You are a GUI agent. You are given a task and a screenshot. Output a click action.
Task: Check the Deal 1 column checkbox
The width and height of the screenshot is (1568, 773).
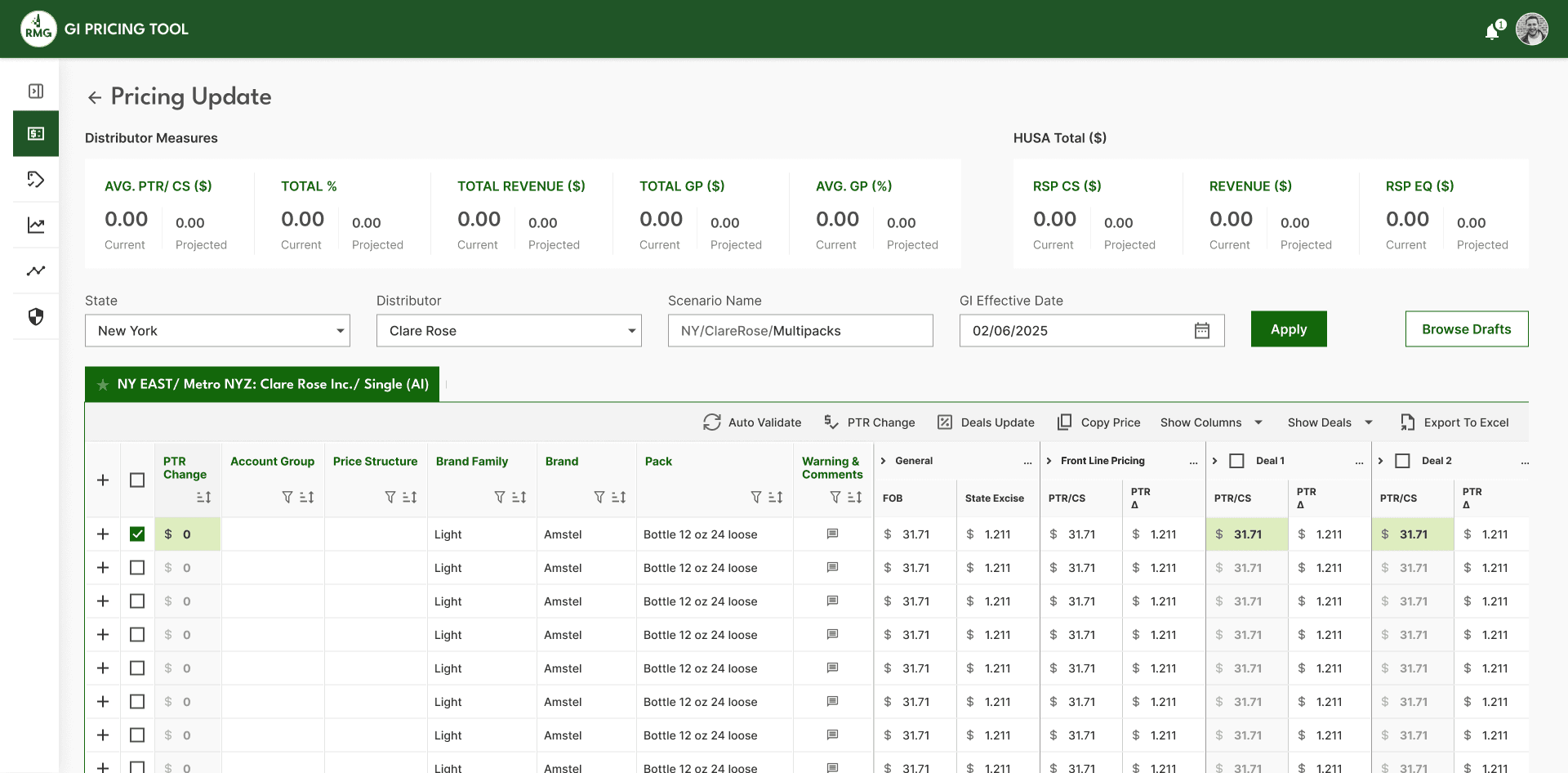pos(1237,461)
